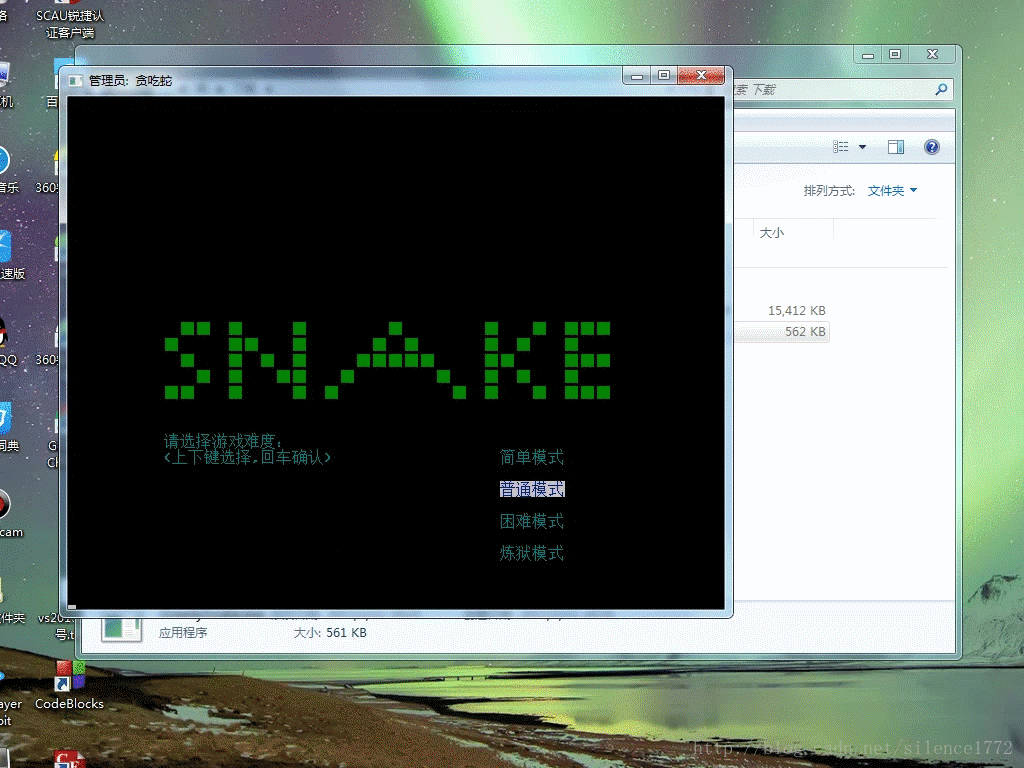This screenshot has height=768, width=1024.
Task: Click the console window icon in title bar
Action: pyautogui.click(x=76, y=80)
